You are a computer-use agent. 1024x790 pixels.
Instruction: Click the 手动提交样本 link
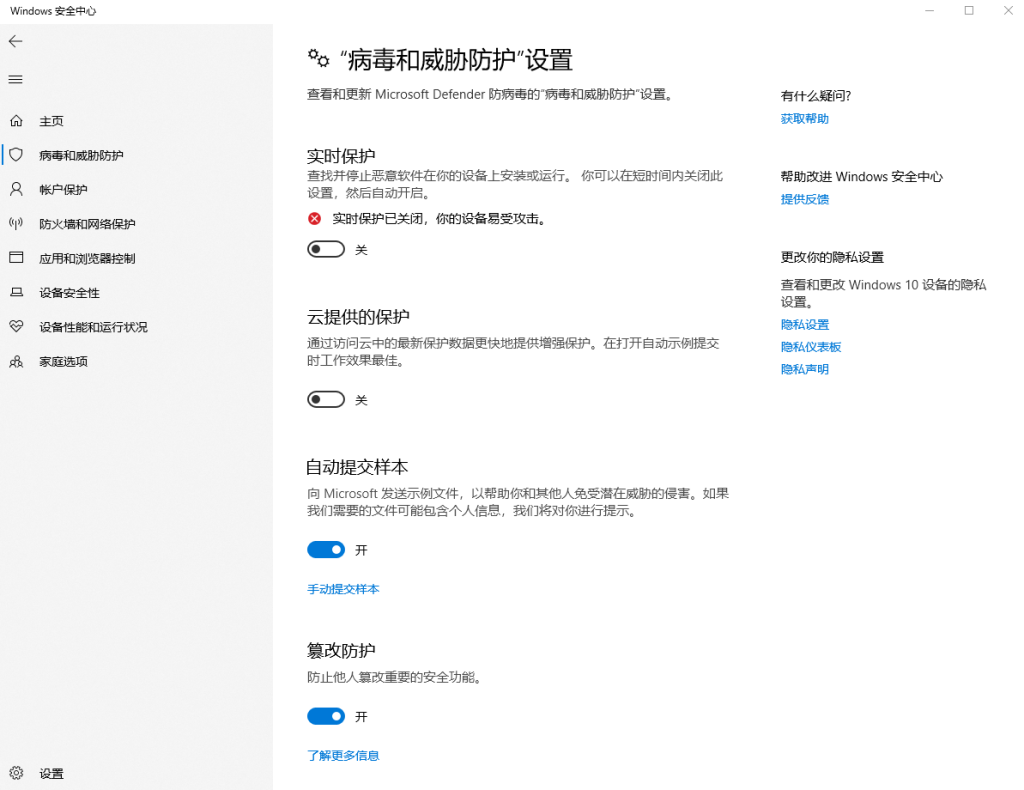[343, 589]
